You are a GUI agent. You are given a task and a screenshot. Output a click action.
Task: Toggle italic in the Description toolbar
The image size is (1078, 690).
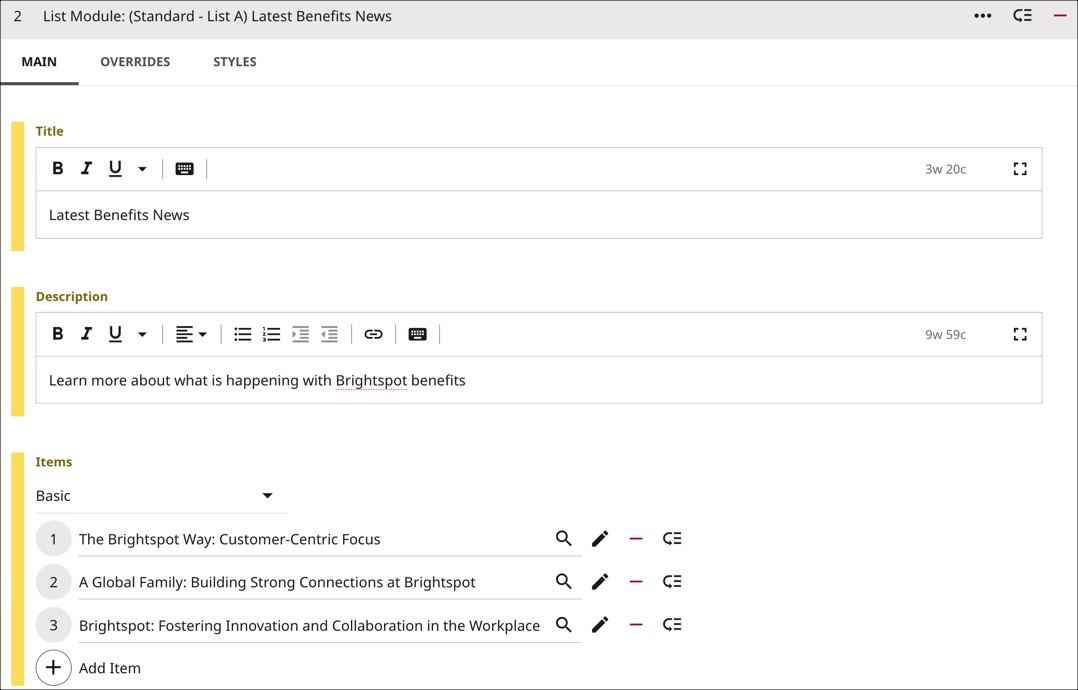86,334
